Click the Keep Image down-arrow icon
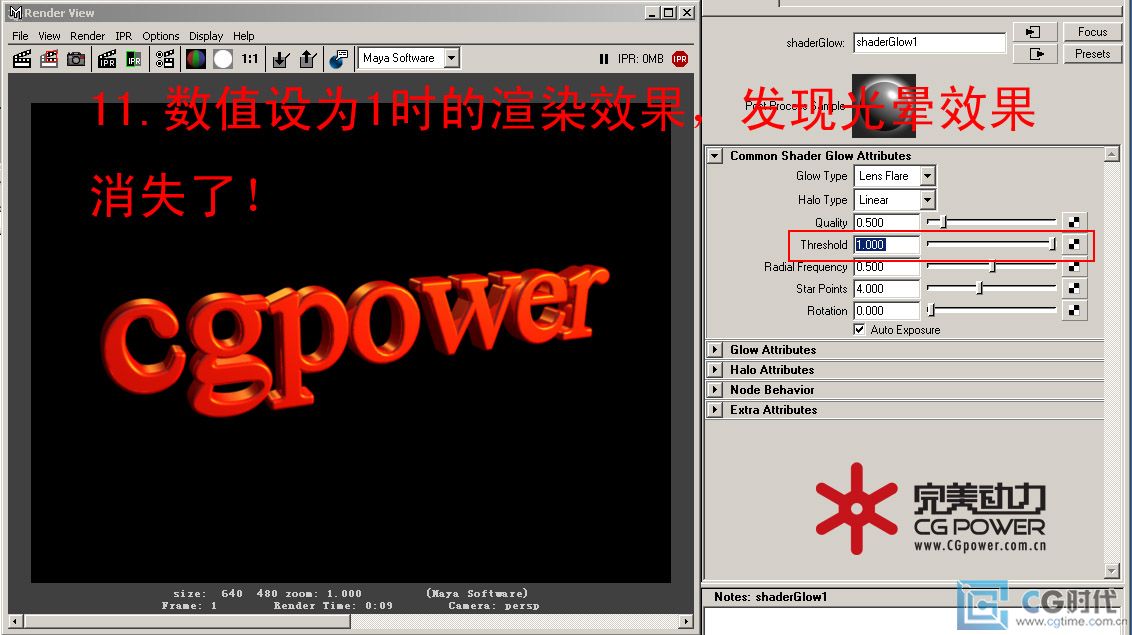Viewport: 1132px width, 635px height. click(x=281, y=59)
